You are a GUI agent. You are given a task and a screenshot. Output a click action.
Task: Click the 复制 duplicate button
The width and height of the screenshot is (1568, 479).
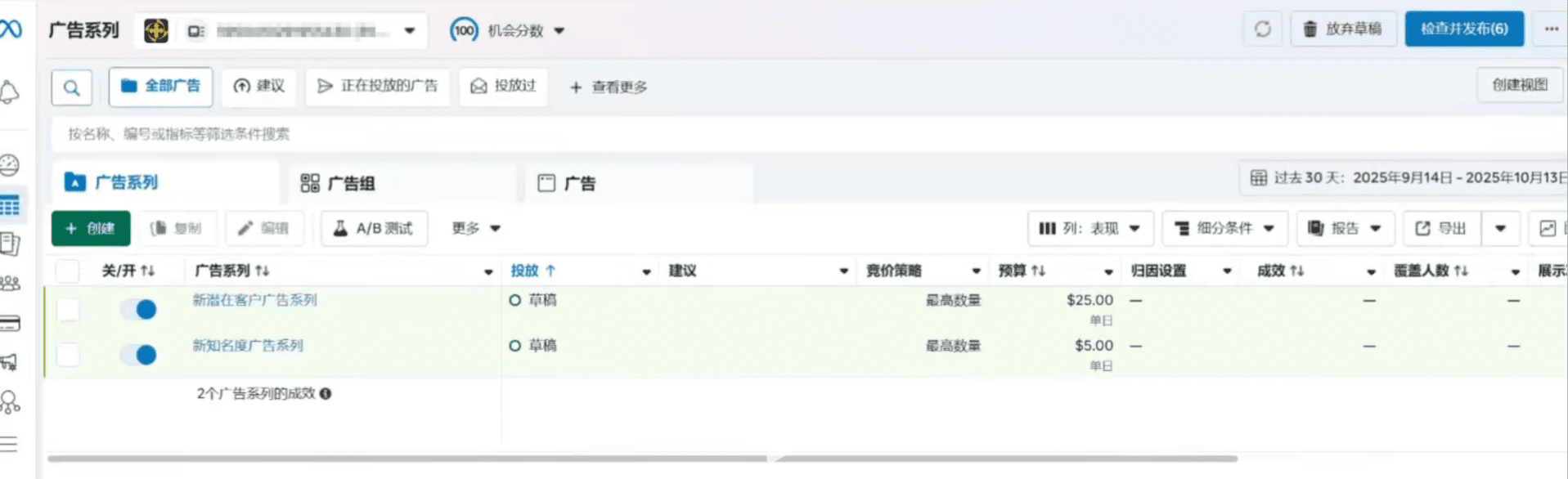177,229
